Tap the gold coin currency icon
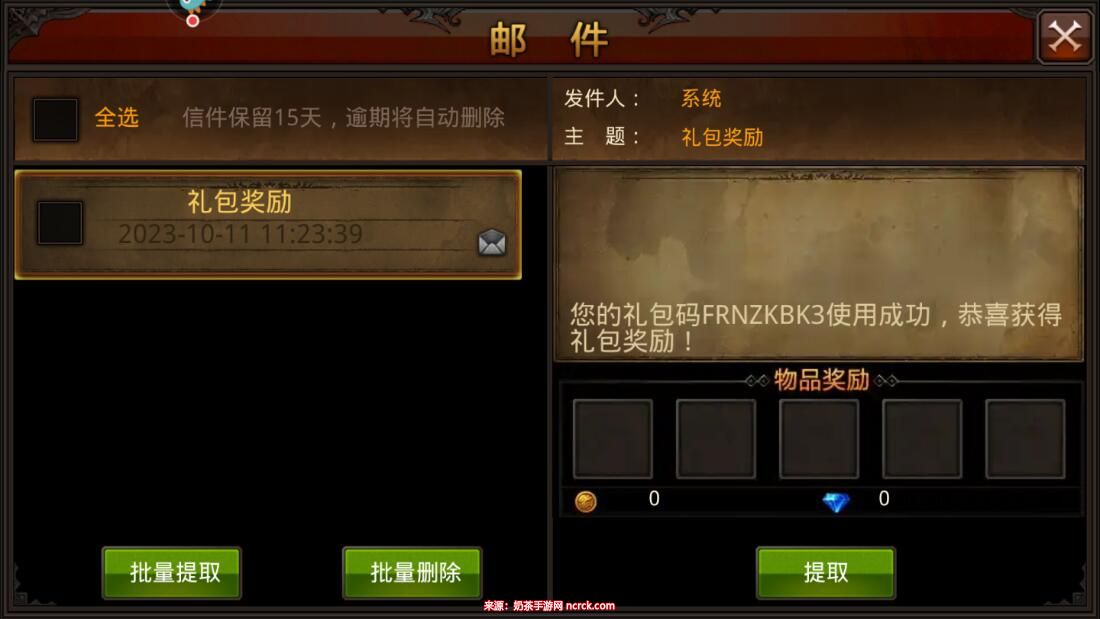 pos(586,501)
